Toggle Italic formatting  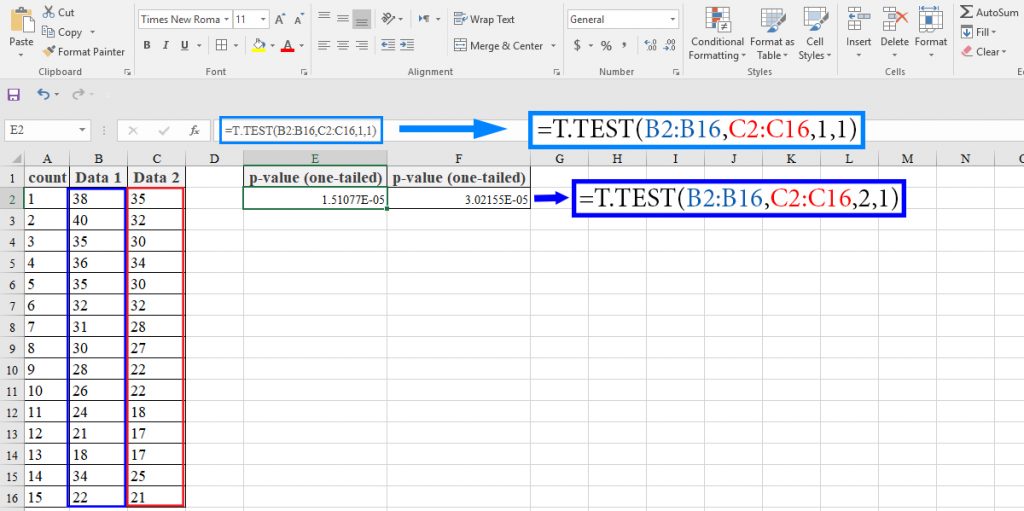click(x=165, y=46)
